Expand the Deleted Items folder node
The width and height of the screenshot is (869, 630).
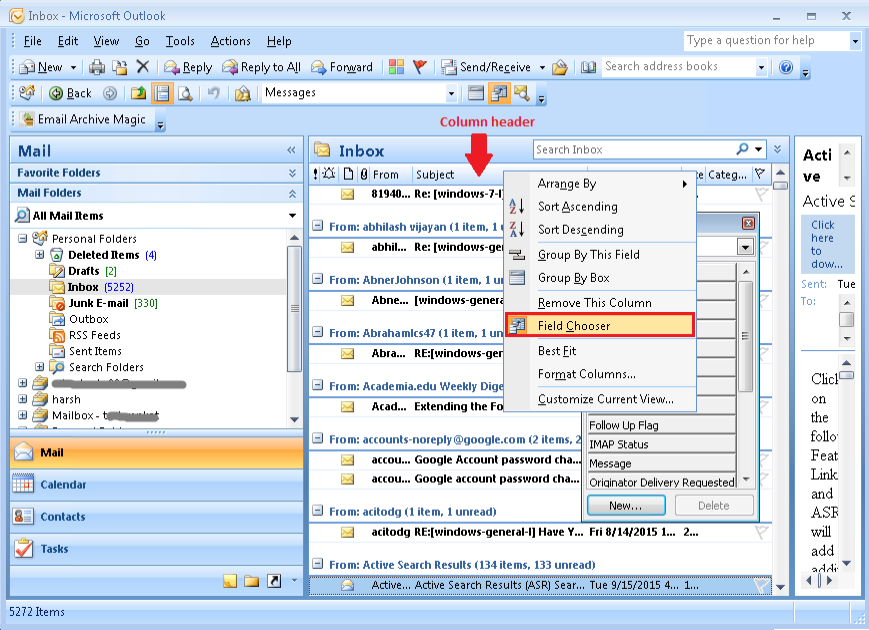point(39,255)
